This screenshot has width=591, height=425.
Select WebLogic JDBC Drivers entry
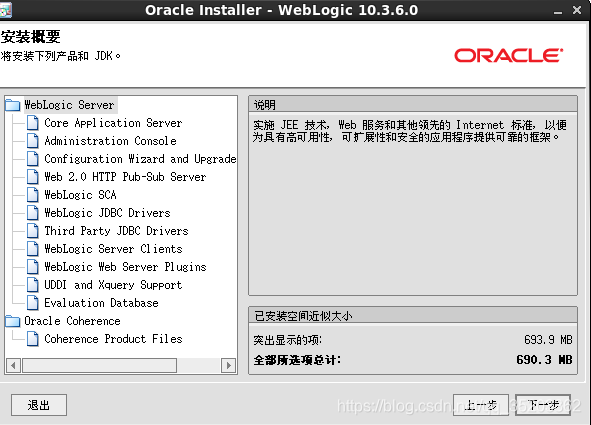pos(107,213)
